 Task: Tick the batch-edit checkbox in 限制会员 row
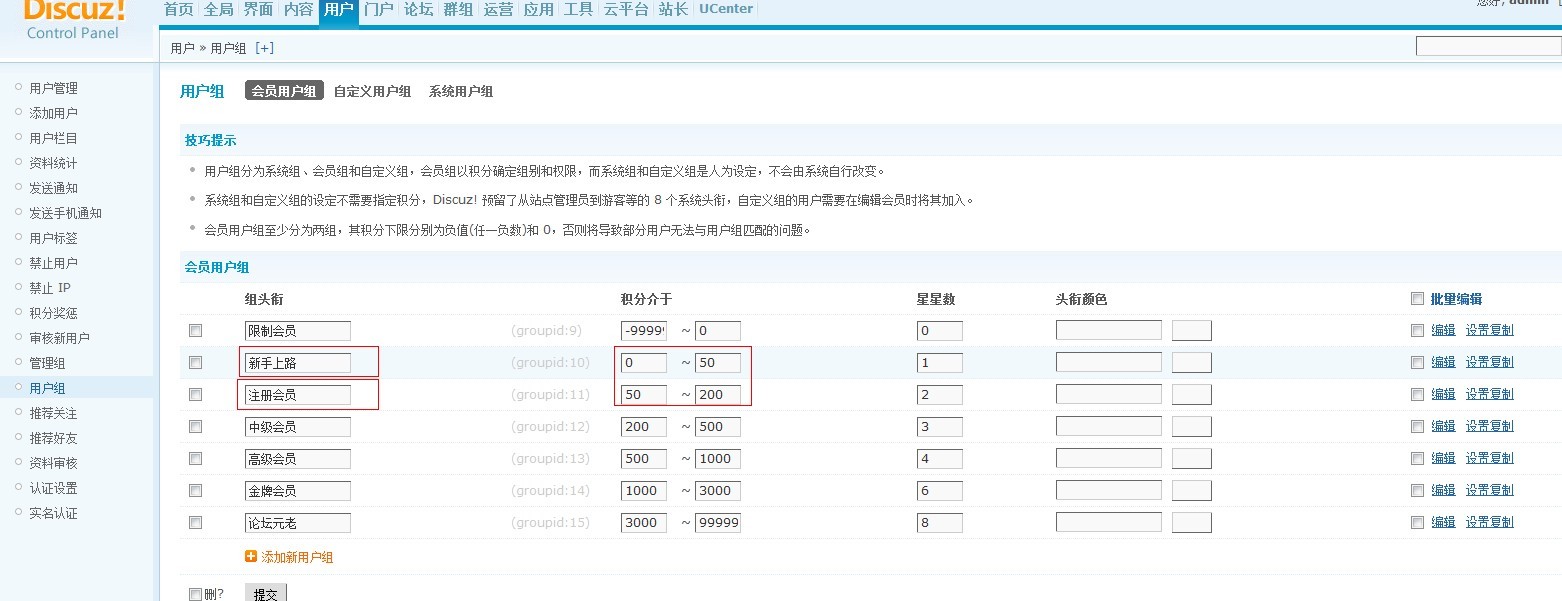tap(1417, 330)
